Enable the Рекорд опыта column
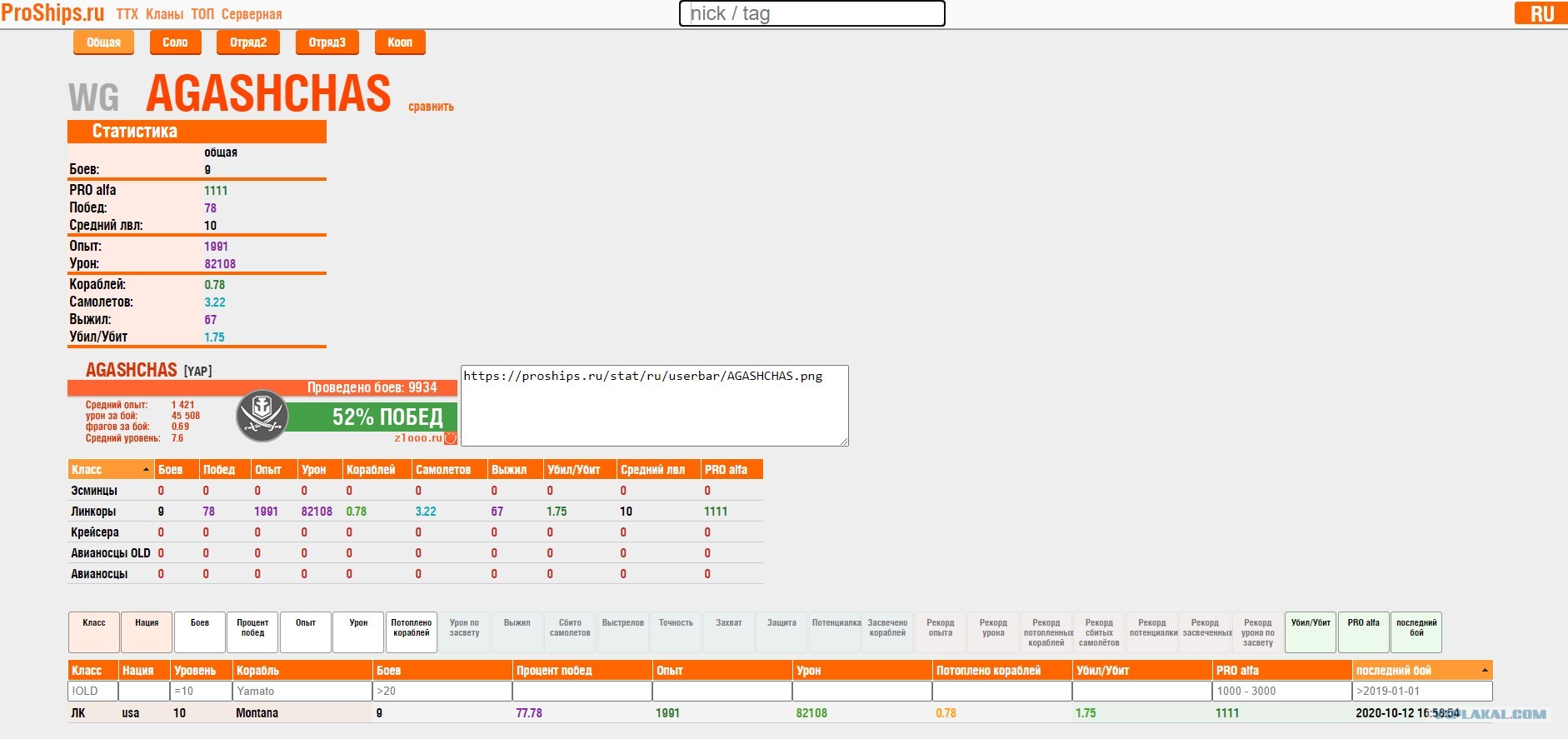The image size is (1568, 739). (941, 632)
